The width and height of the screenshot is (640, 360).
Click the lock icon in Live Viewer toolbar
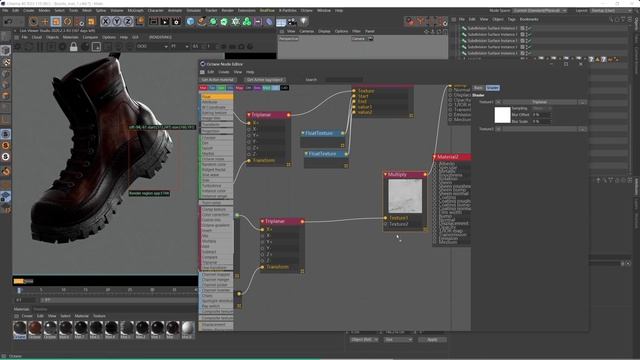click(73, 47)
